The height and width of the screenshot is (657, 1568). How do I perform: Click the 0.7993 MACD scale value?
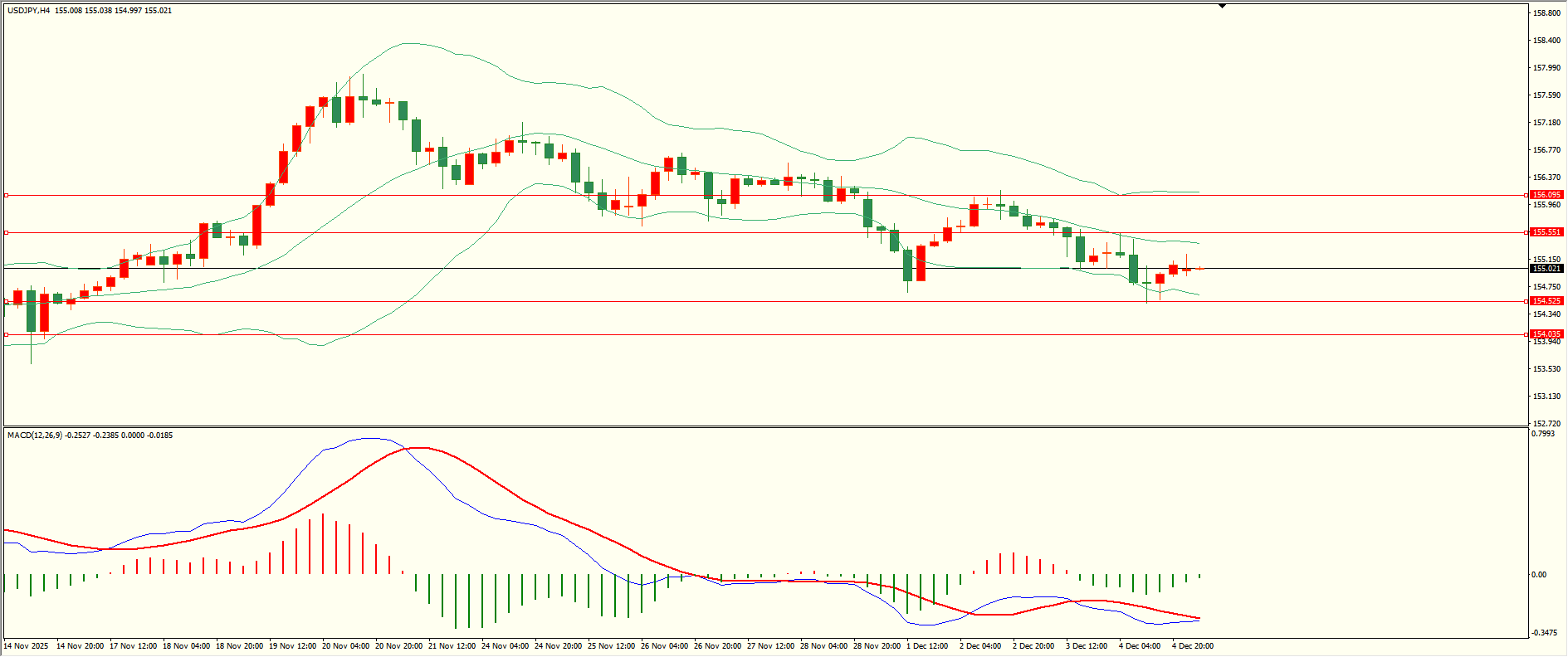pyautogui.click(x=1543, y=434)
